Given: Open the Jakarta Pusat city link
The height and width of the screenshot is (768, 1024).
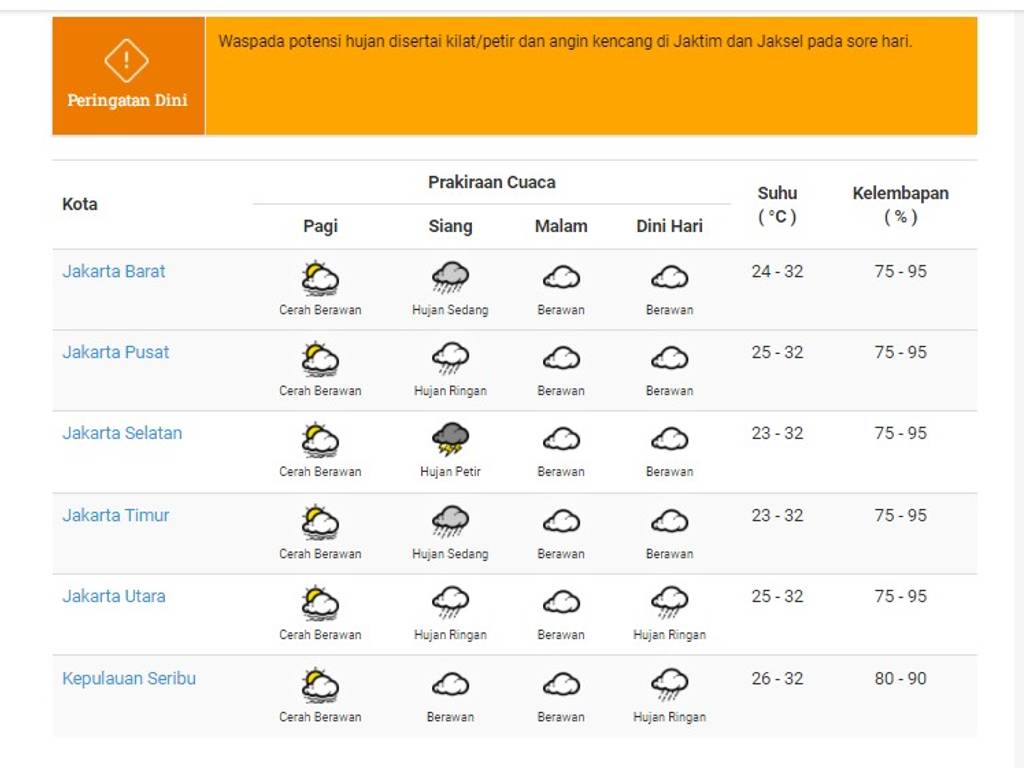Looking at the screenshot, I should 116,352.
